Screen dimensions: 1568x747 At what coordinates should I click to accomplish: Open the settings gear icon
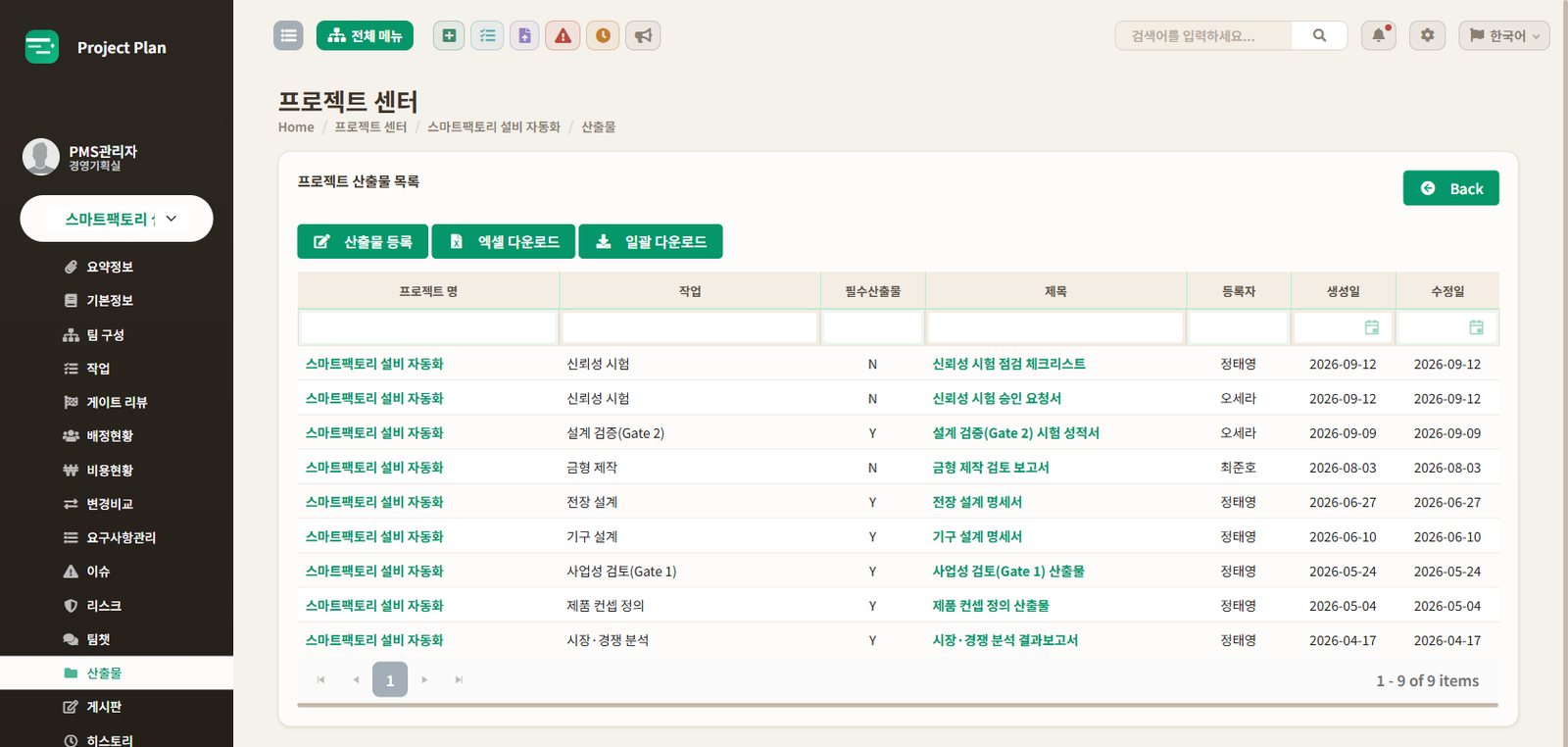pyautogui.click(x=1427, y=35)
